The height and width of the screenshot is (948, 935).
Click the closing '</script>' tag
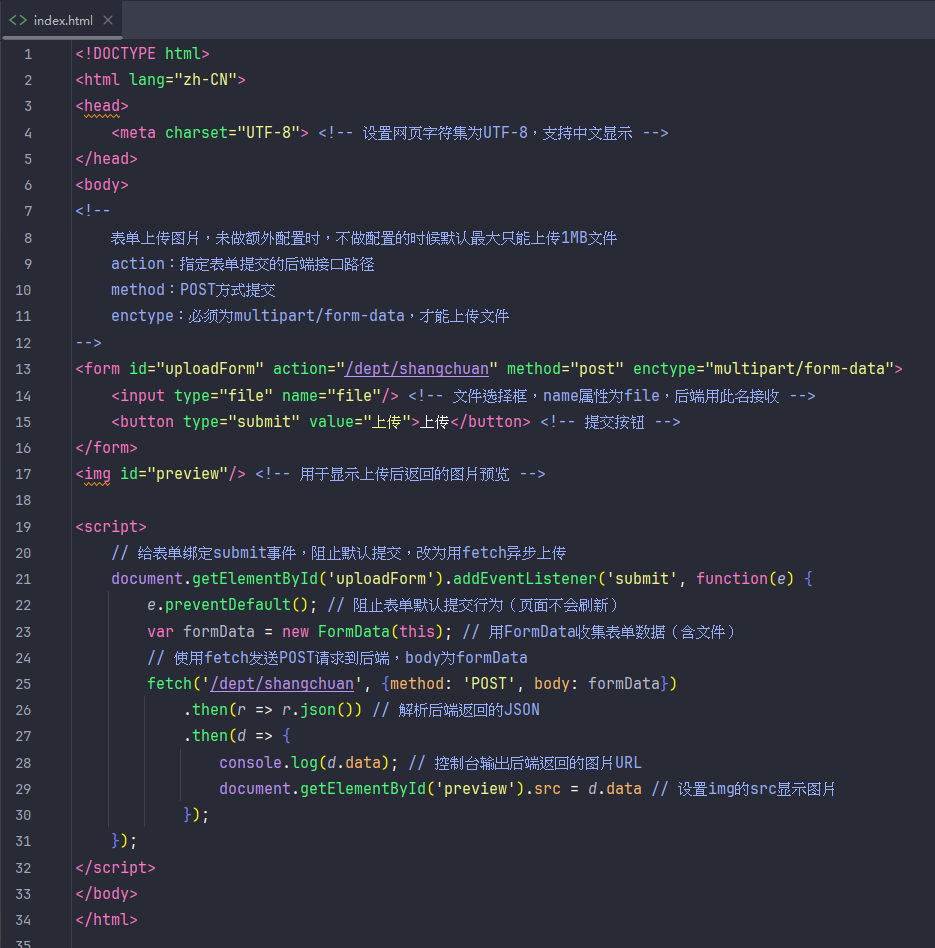(116, 868)
